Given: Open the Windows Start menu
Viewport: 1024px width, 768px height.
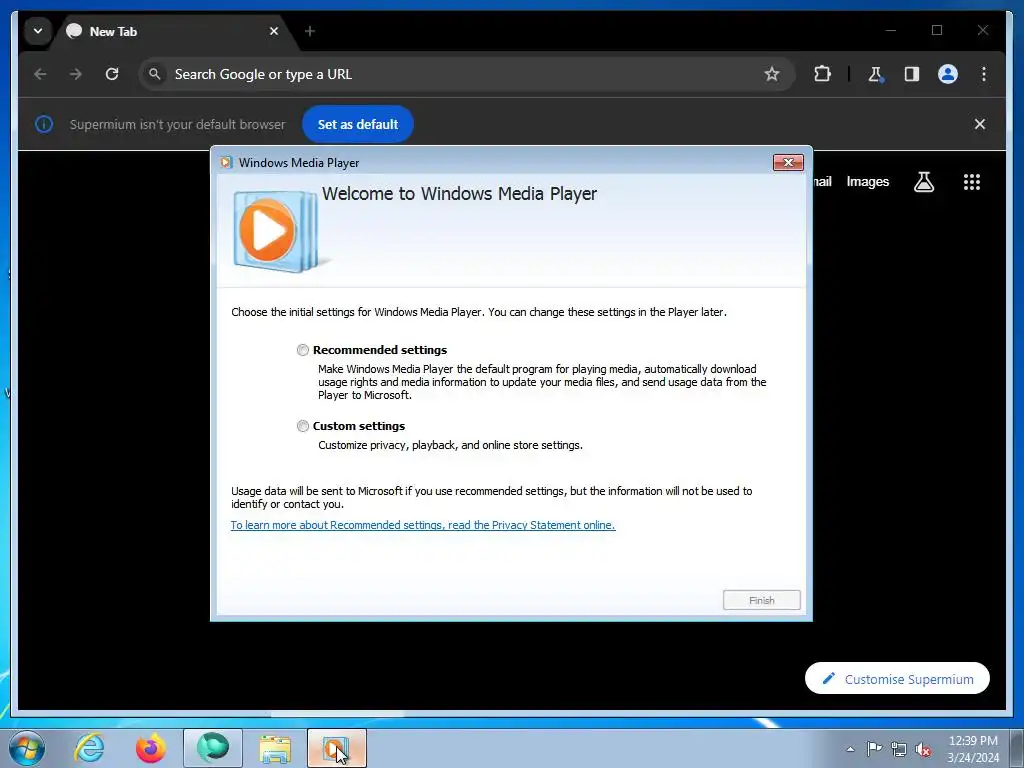Looking at the screenshot, I should [27, 748].
